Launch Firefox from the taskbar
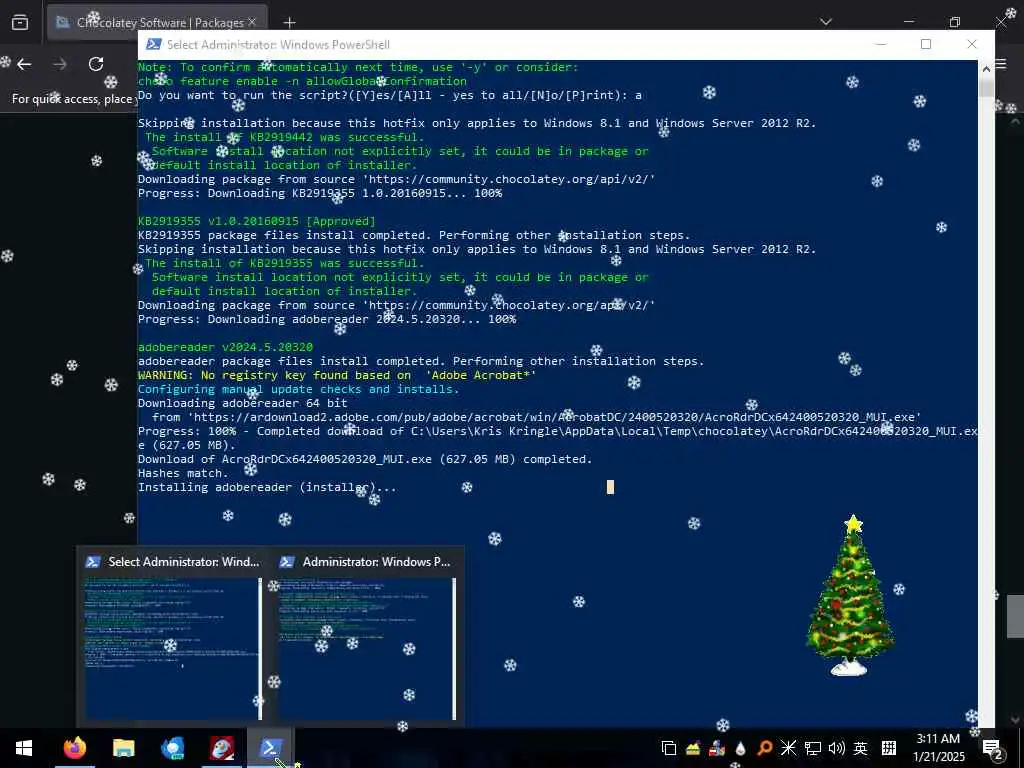 click(x=74, y=748)
